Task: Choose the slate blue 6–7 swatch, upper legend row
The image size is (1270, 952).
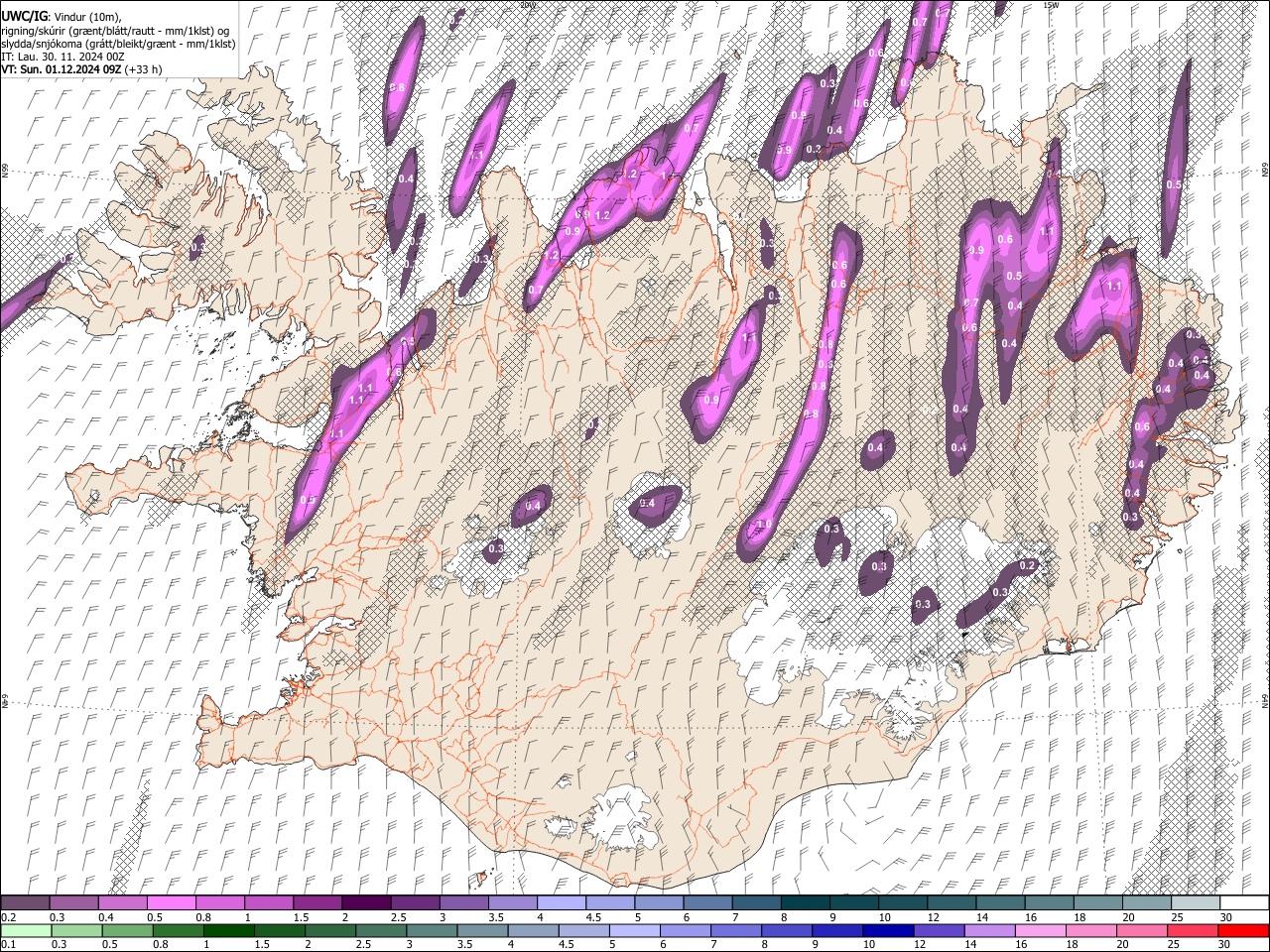Action: (707, 903)
